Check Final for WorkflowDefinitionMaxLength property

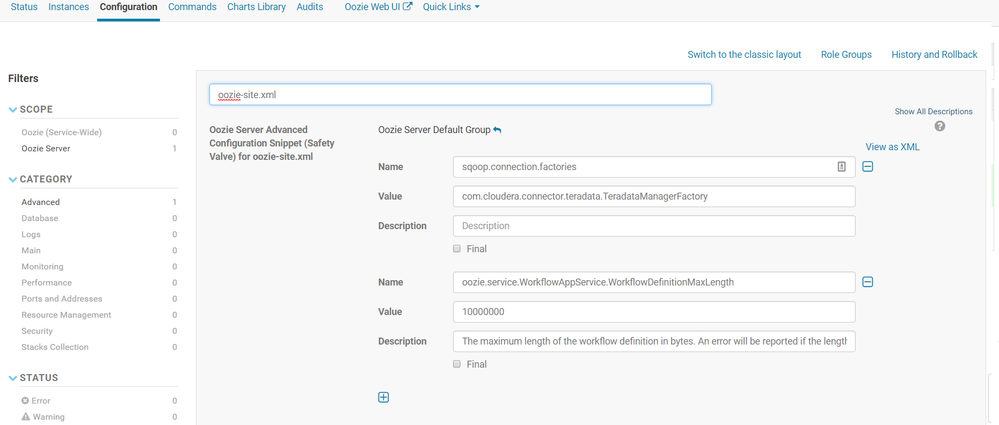(457, 364)
